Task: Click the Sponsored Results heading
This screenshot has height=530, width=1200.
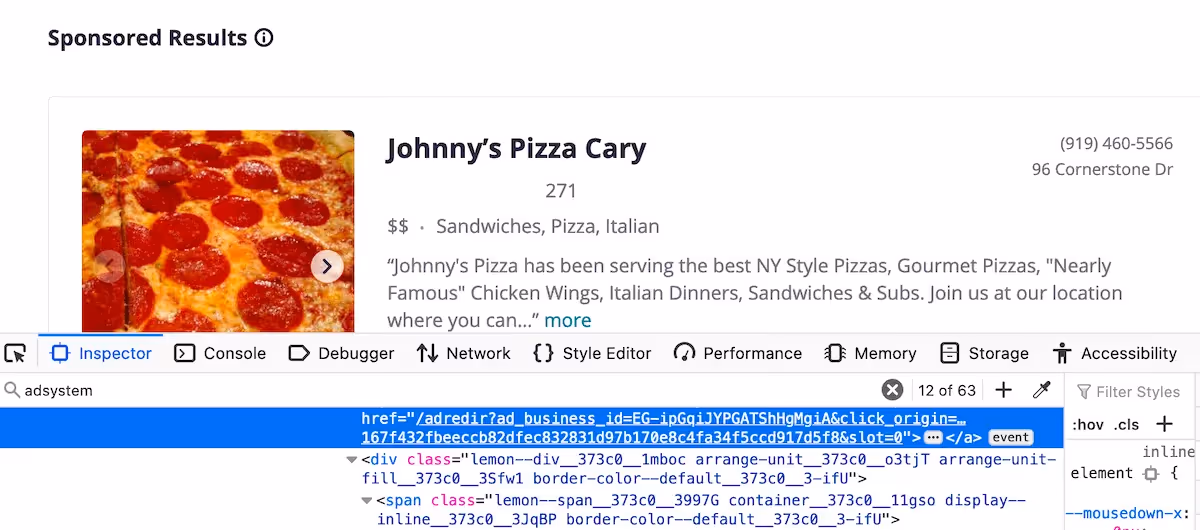Action: click(x=147, y=38)
